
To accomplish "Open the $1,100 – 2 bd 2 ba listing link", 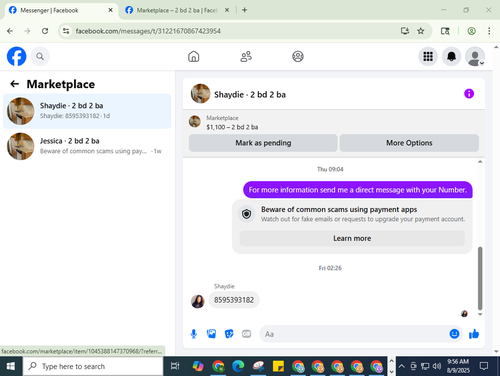I will point(232,127).
